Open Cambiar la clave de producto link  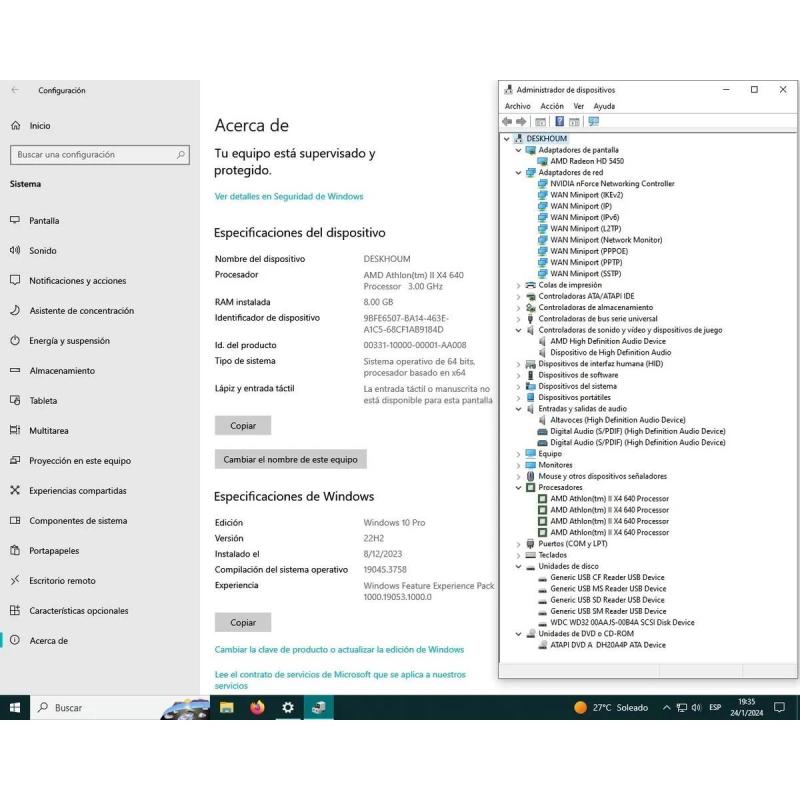coord(339,649)
